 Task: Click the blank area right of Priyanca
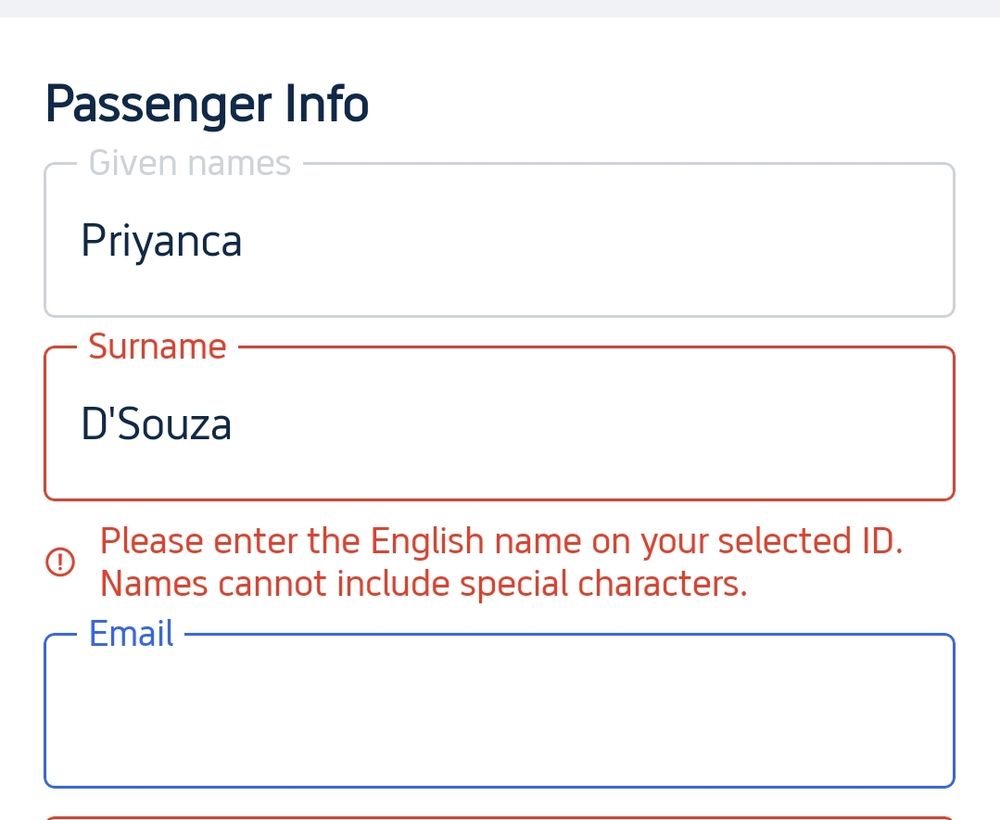[x=600, y=240]
